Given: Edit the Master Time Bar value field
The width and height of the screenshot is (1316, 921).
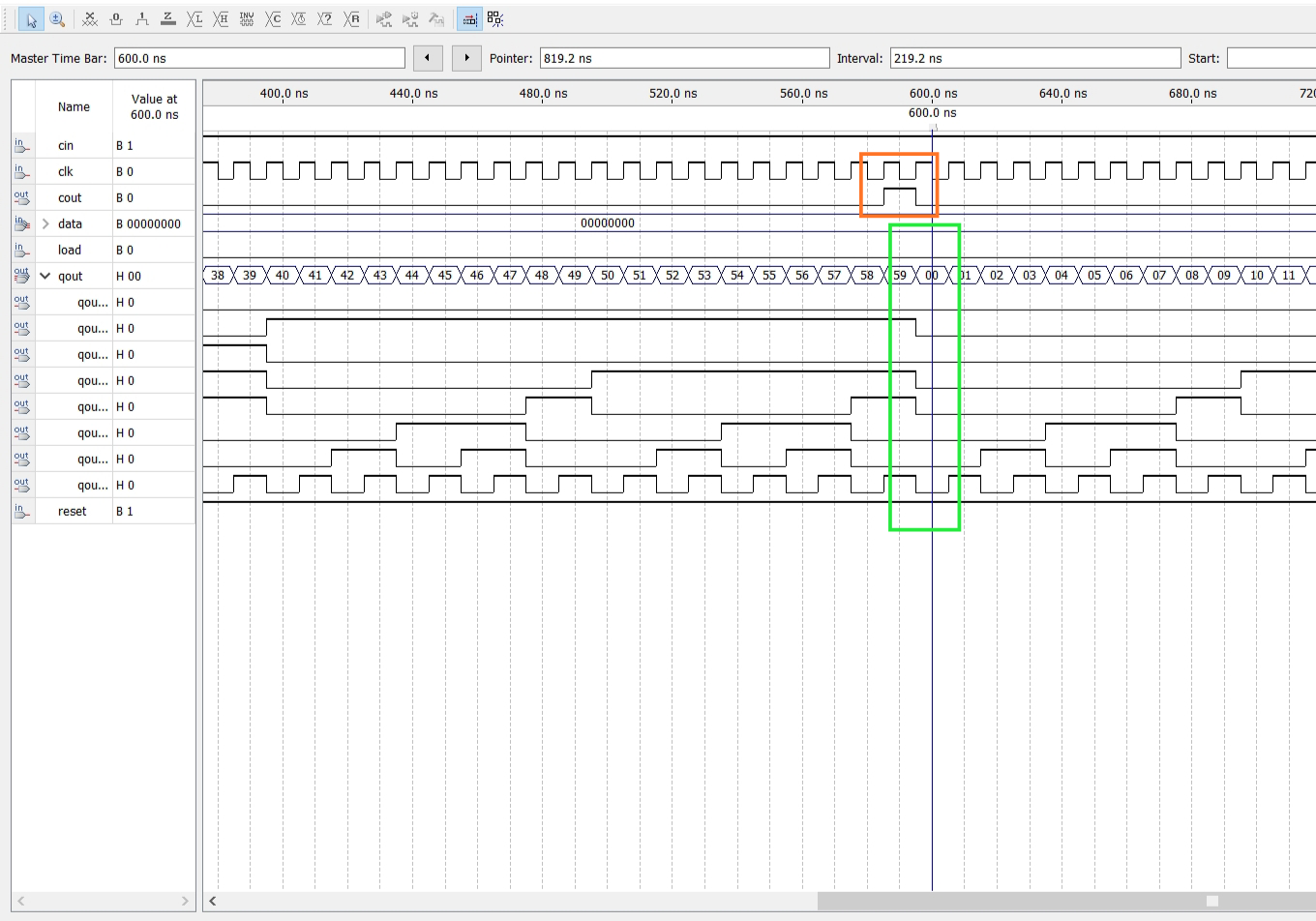Looking at the screenshot, I should (x=259, y=58).
